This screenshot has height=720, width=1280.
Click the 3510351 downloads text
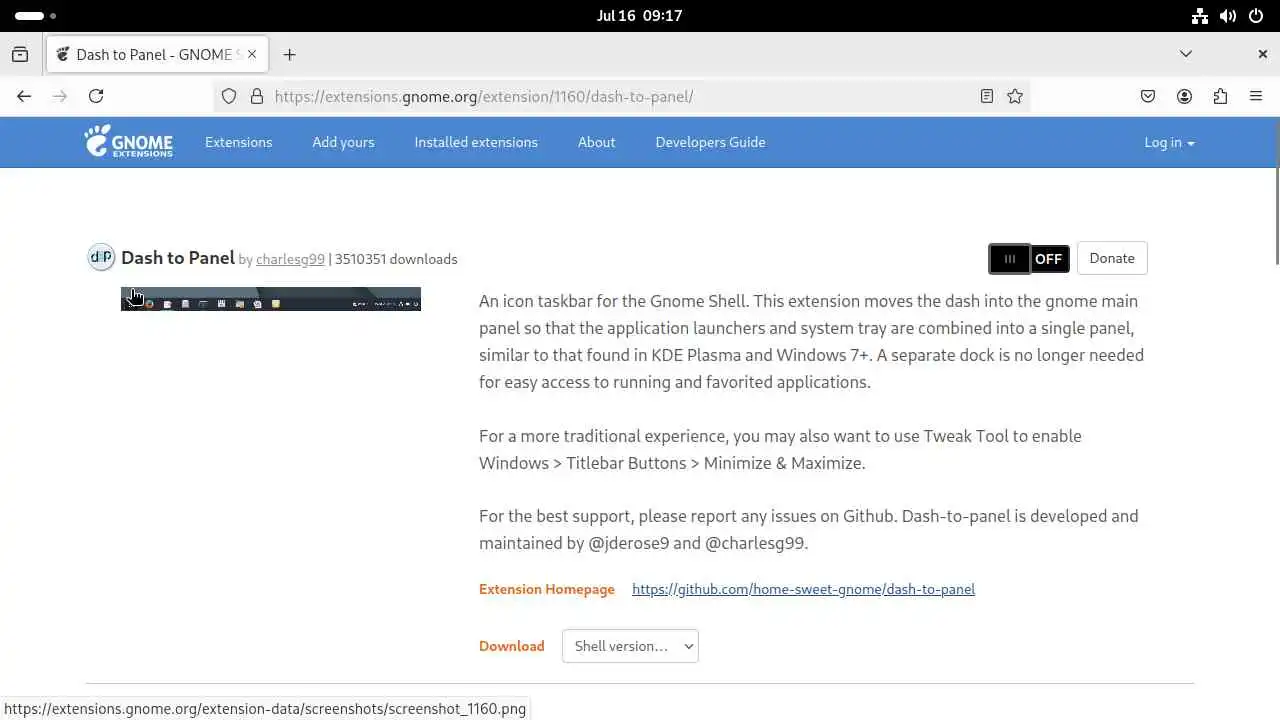coord(396,259)
